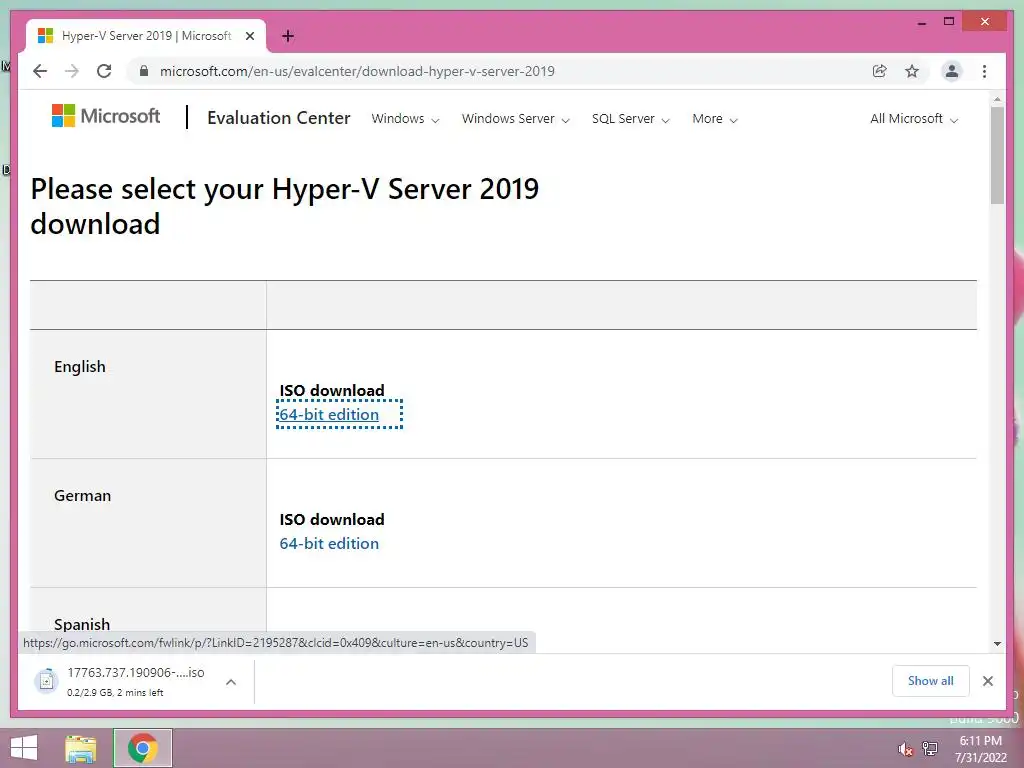This screenshot has height=768, width=1024.
Task: Click the download progress text 0.2/2.9 GB
Action: (116, 692)
